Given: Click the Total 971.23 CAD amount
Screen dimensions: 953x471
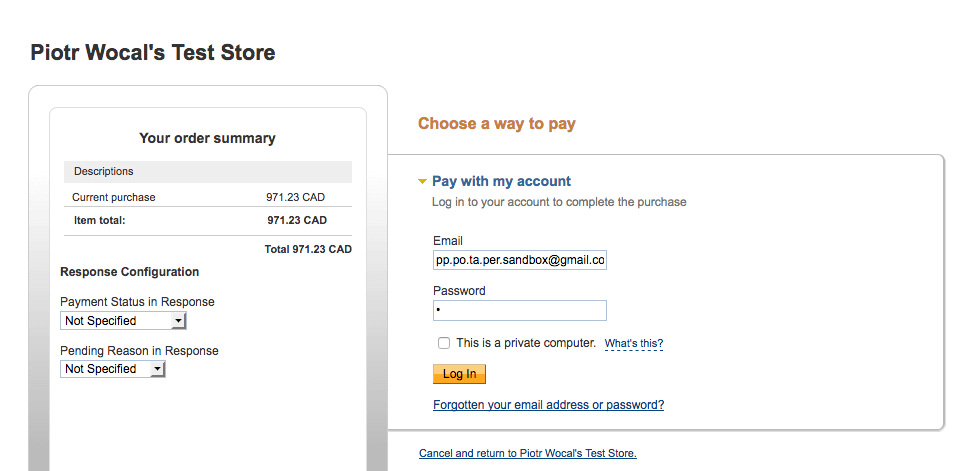Looking at the screenshot, I should pos(307,249).
